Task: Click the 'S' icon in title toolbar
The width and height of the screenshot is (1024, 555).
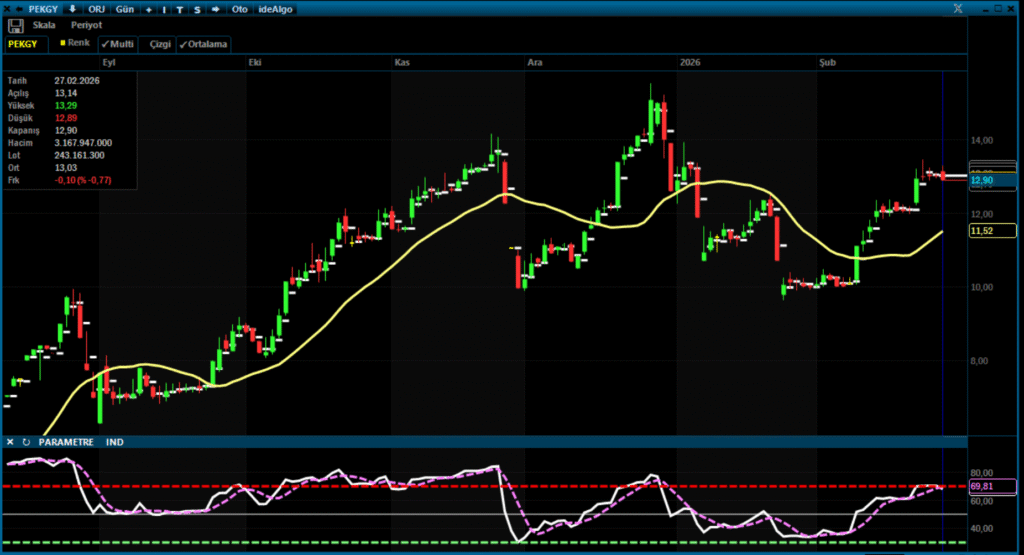Action: (197, 8)
